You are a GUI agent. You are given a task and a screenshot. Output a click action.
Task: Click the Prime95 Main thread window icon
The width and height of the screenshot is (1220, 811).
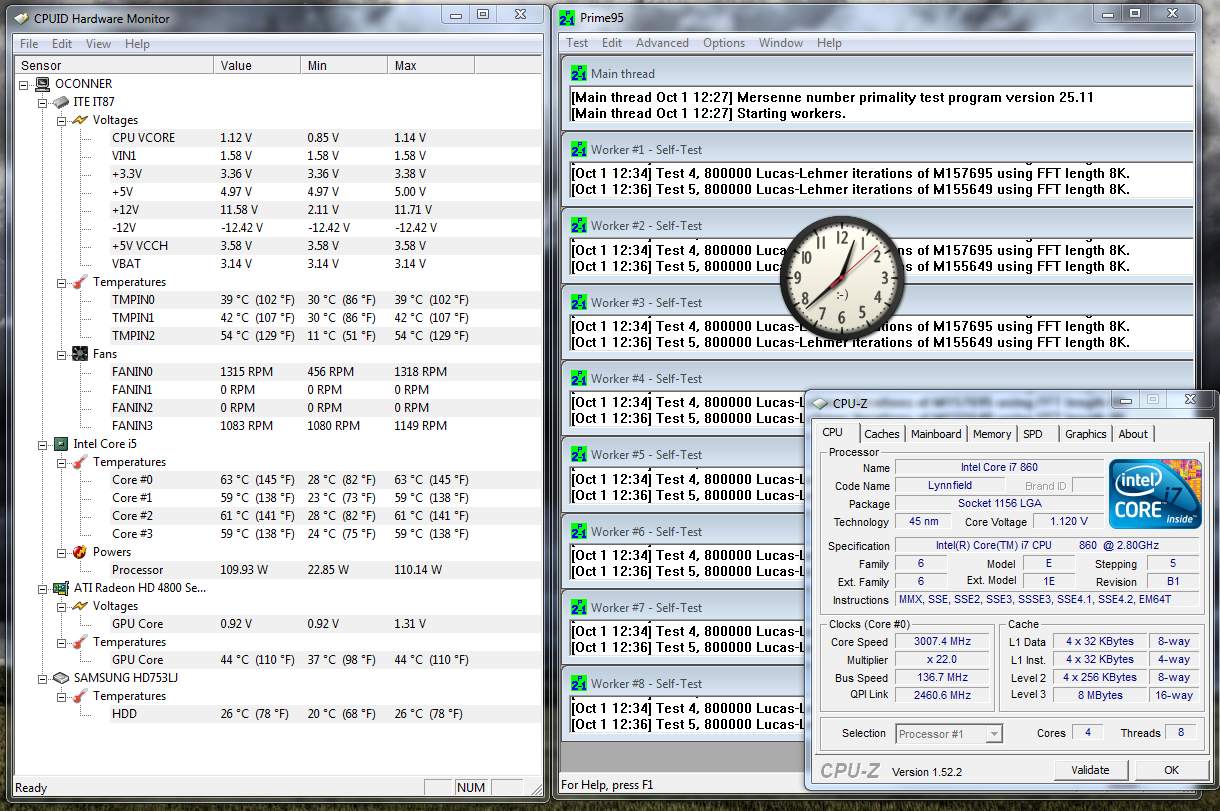(x=579, y=73)
